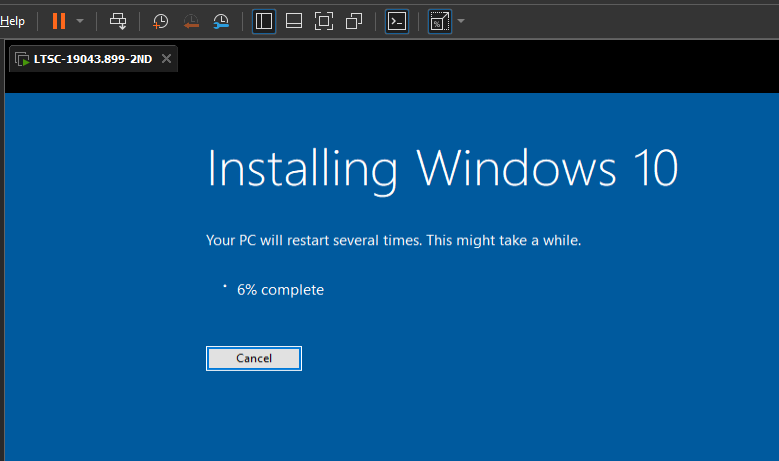Cancel the Windows 10 installation
Viewport: 779px width, 461px height.
tap(254, 358)
